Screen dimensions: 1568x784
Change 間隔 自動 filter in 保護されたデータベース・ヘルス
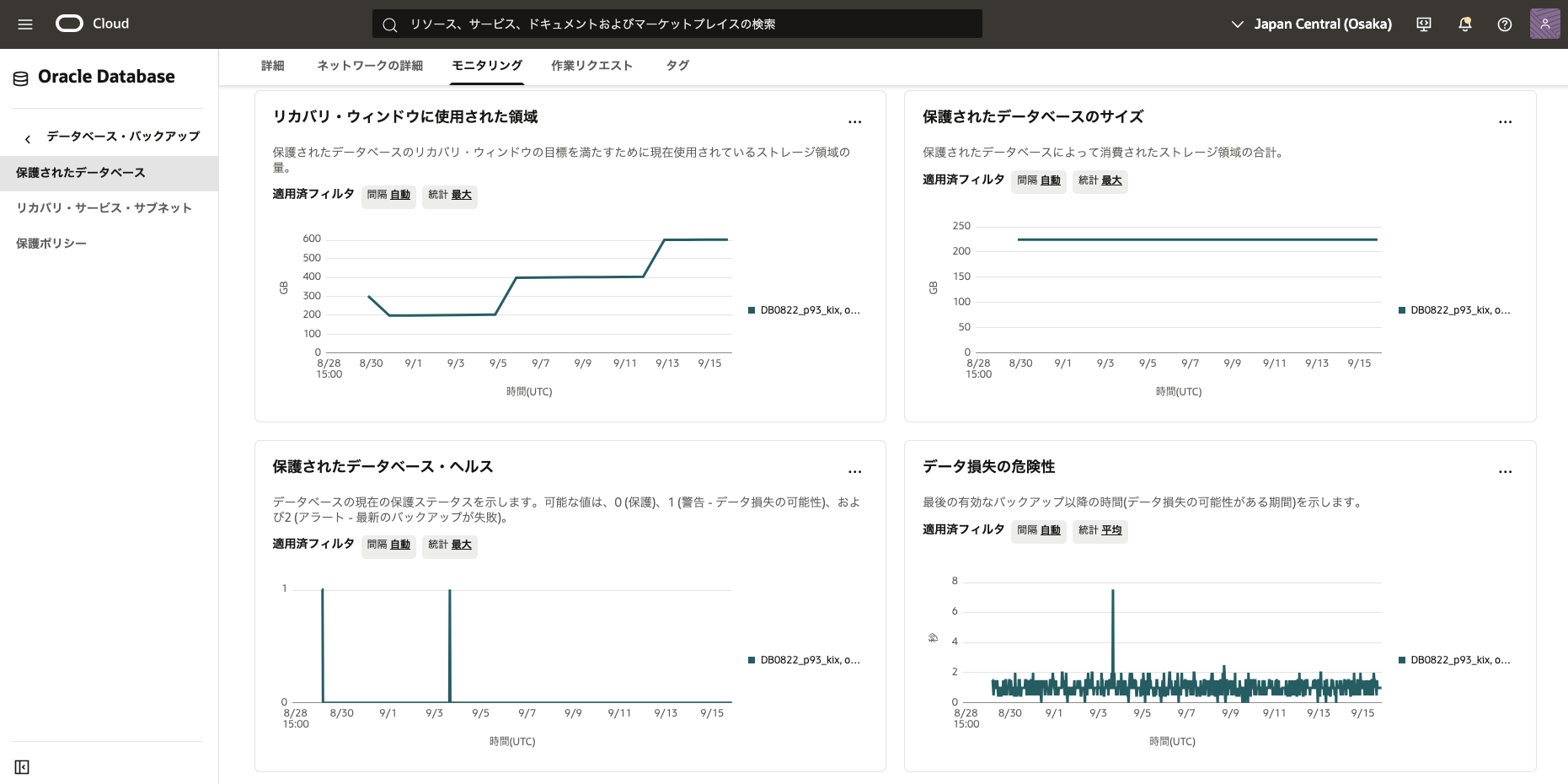pos(388,545)
